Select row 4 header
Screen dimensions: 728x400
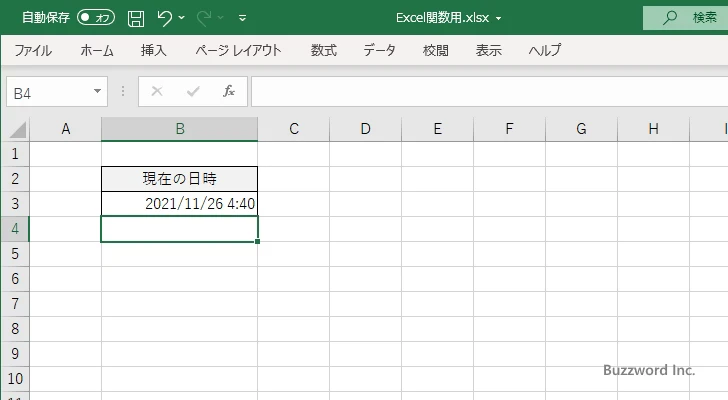tap(15, 229)
